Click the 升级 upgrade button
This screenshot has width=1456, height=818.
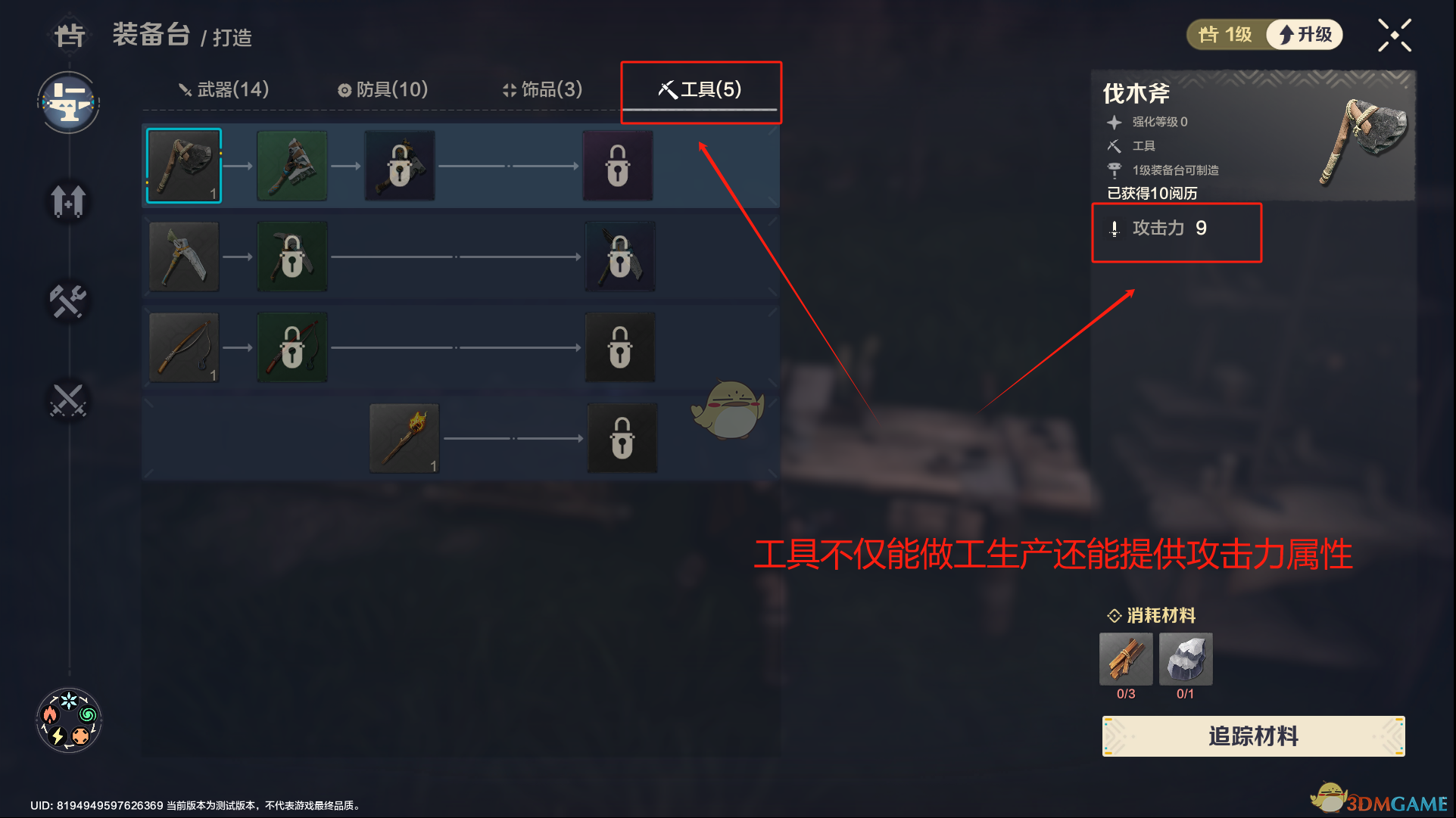pyautogui.click(x=1305, y=35)
